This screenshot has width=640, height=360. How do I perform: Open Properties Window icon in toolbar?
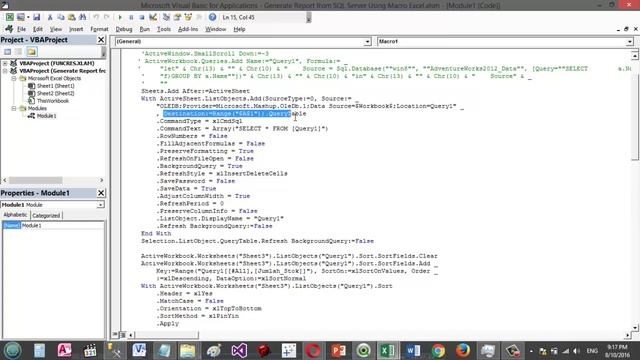point(177,17)
